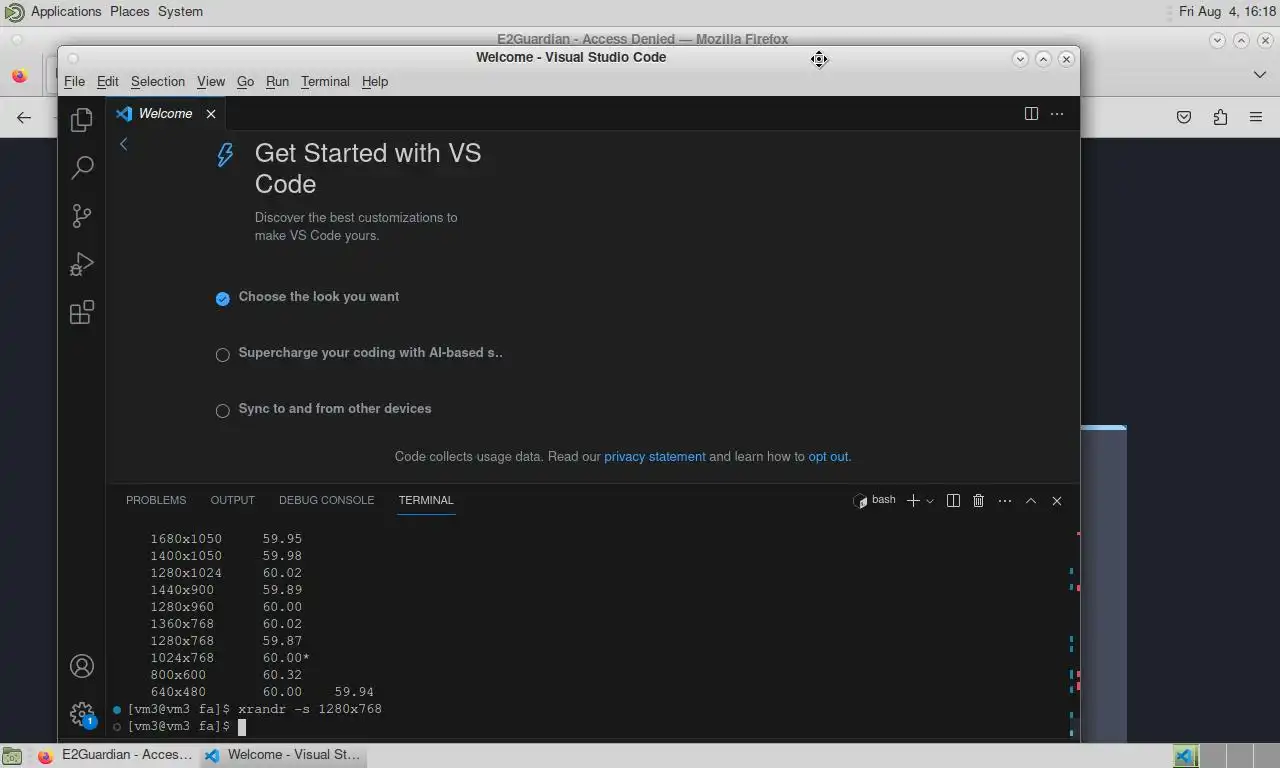
Task: Click Show Desktop icon in bottom panel
Action: [x=12, y=756]
